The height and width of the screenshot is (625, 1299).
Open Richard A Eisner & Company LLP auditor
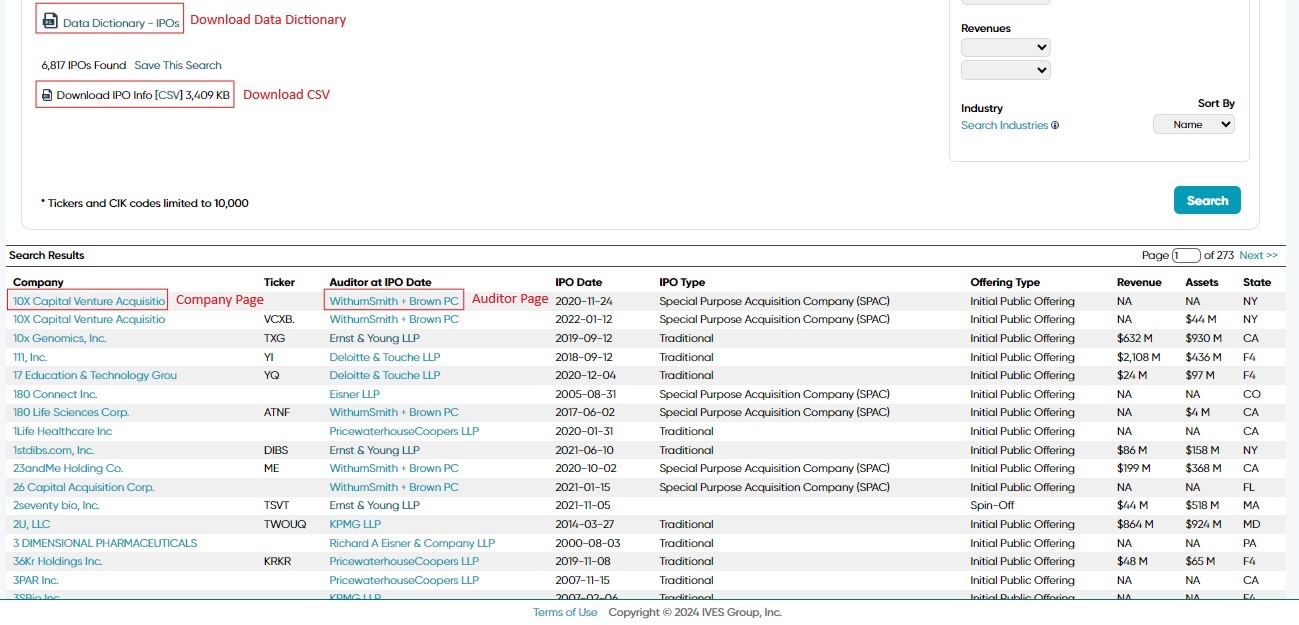412,543
